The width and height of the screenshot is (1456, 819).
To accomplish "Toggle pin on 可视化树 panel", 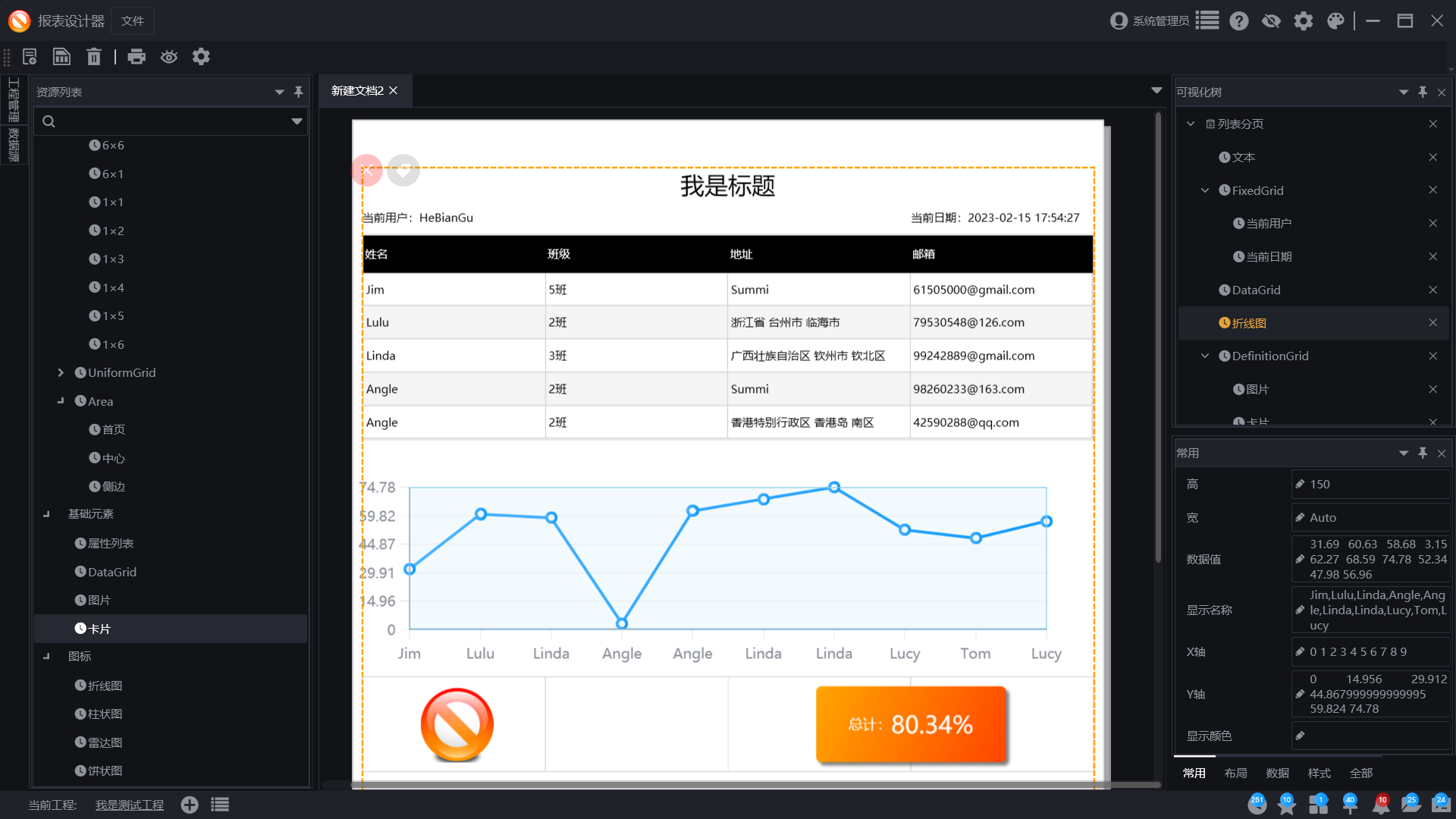I will [1423, 92].
